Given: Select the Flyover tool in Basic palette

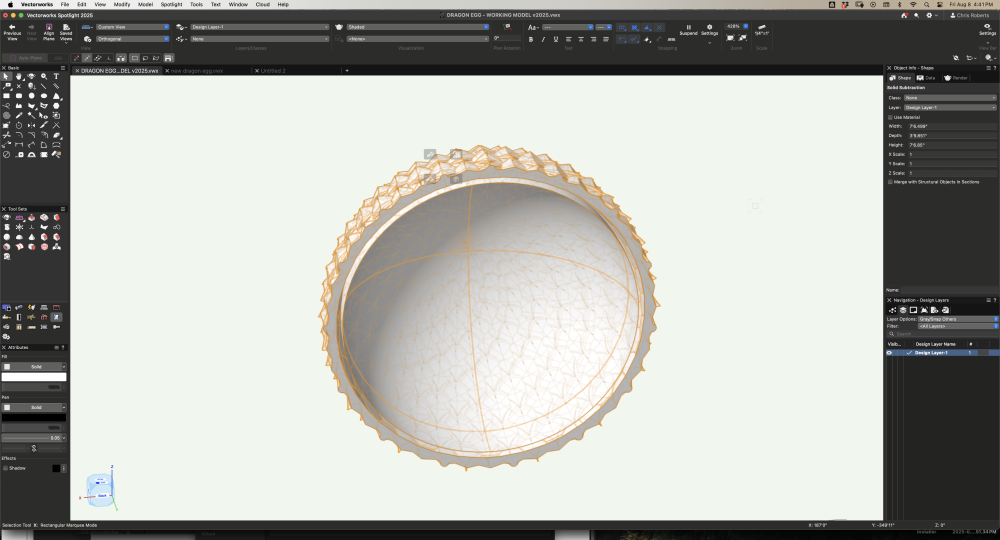Looking at the screenshot, I should pos(31,77).
